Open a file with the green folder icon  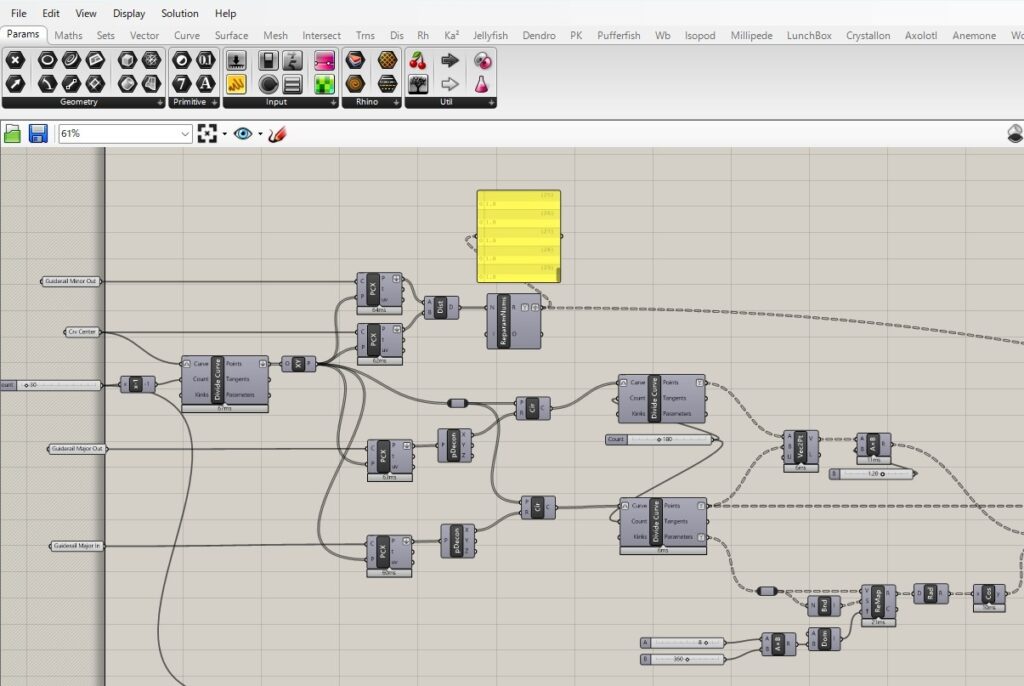[12, 134]
